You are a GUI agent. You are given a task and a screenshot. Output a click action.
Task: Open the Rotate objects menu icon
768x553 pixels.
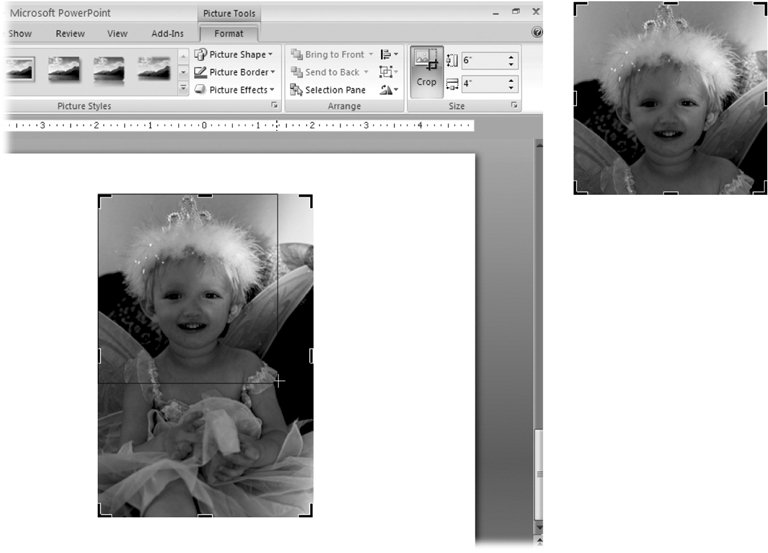(389, 90)
